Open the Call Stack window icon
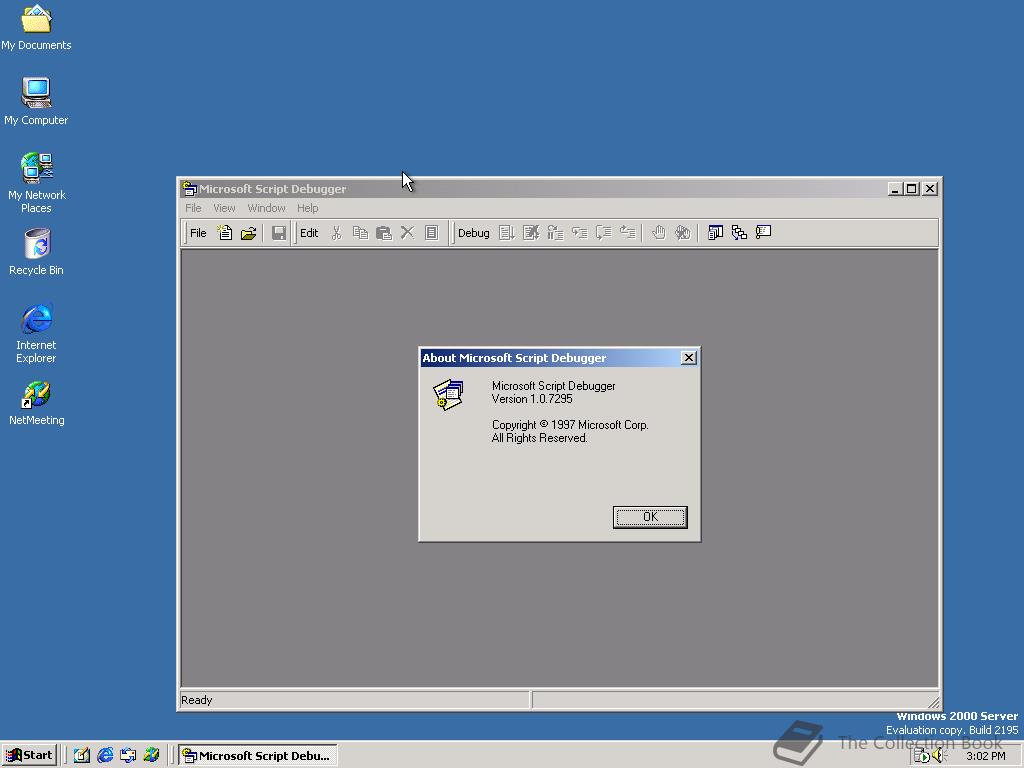 pyautogui.click(x=739, y=232)
